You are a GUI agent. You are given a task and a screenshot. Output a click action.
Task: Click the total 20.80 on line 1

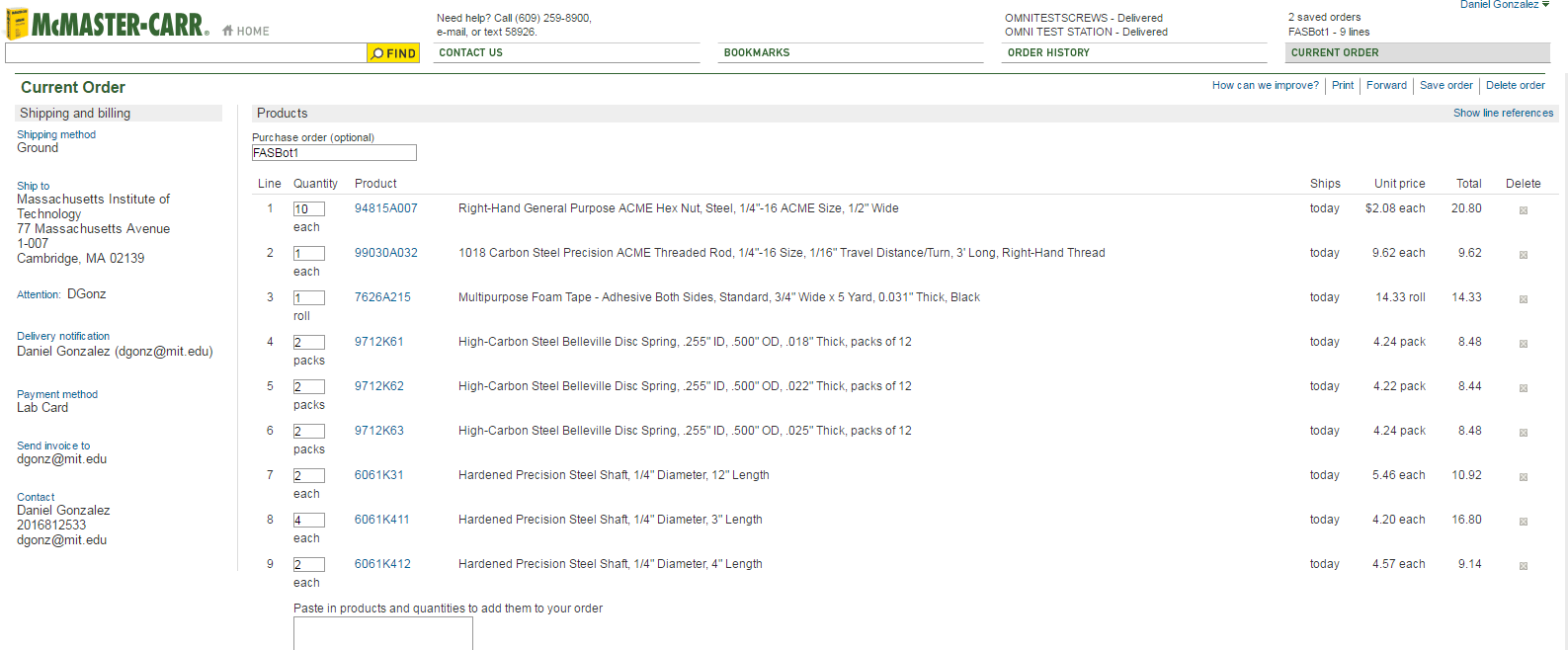pyautogui.click(x=1466, y=208)
